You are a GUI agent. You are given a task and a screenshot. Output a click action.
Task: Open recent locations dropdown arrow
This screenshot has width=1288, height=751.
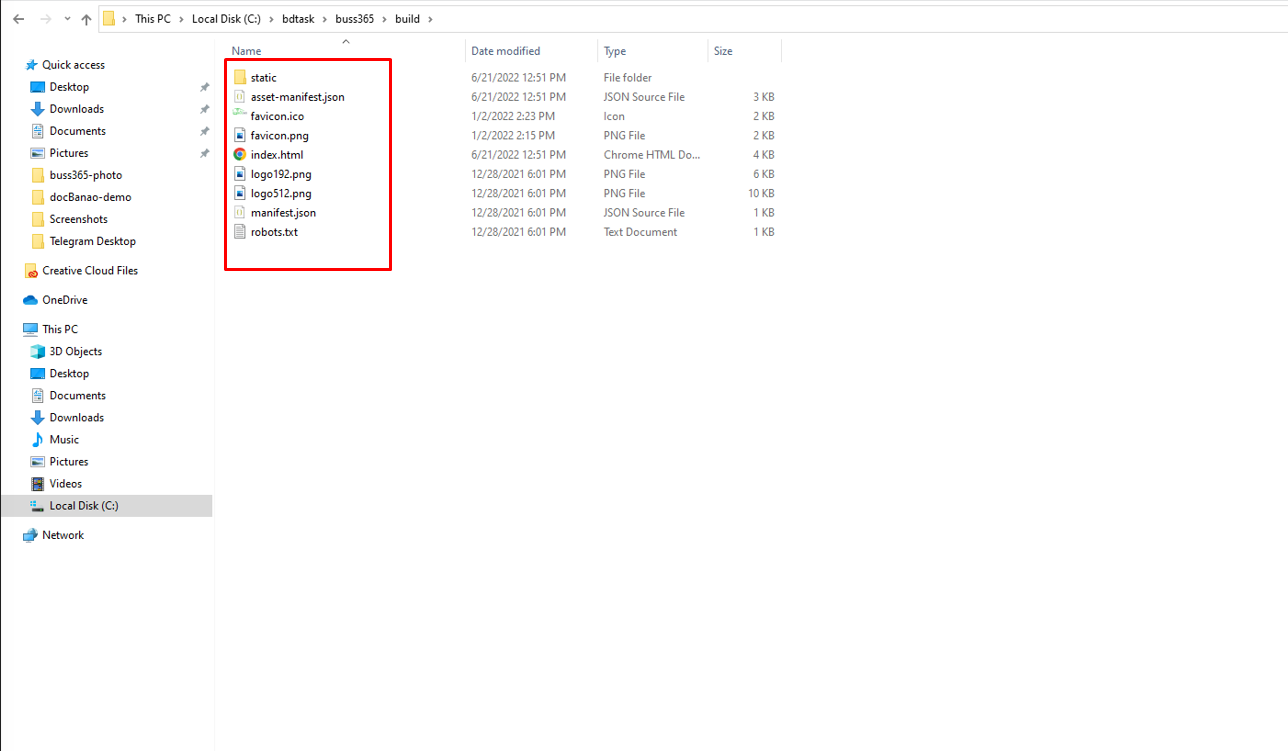(x=66, y=19)
